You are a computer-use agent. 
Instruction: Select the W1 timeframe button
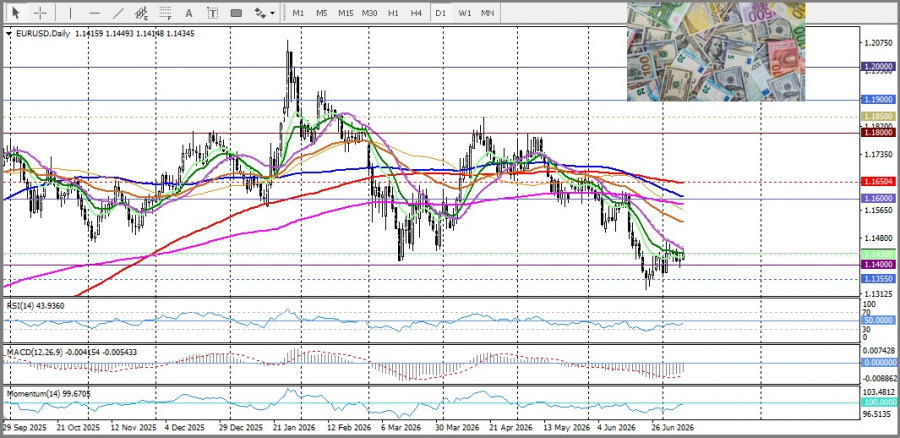[464, 13]
